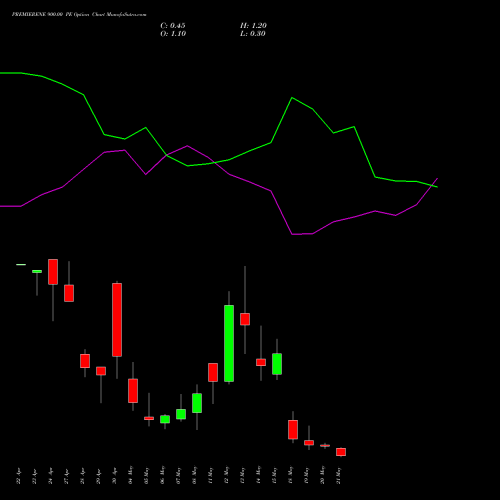Select the high value H: 1.20
Image resolution: width=500 pixels, height=500 pixels.
pos(253,26)
